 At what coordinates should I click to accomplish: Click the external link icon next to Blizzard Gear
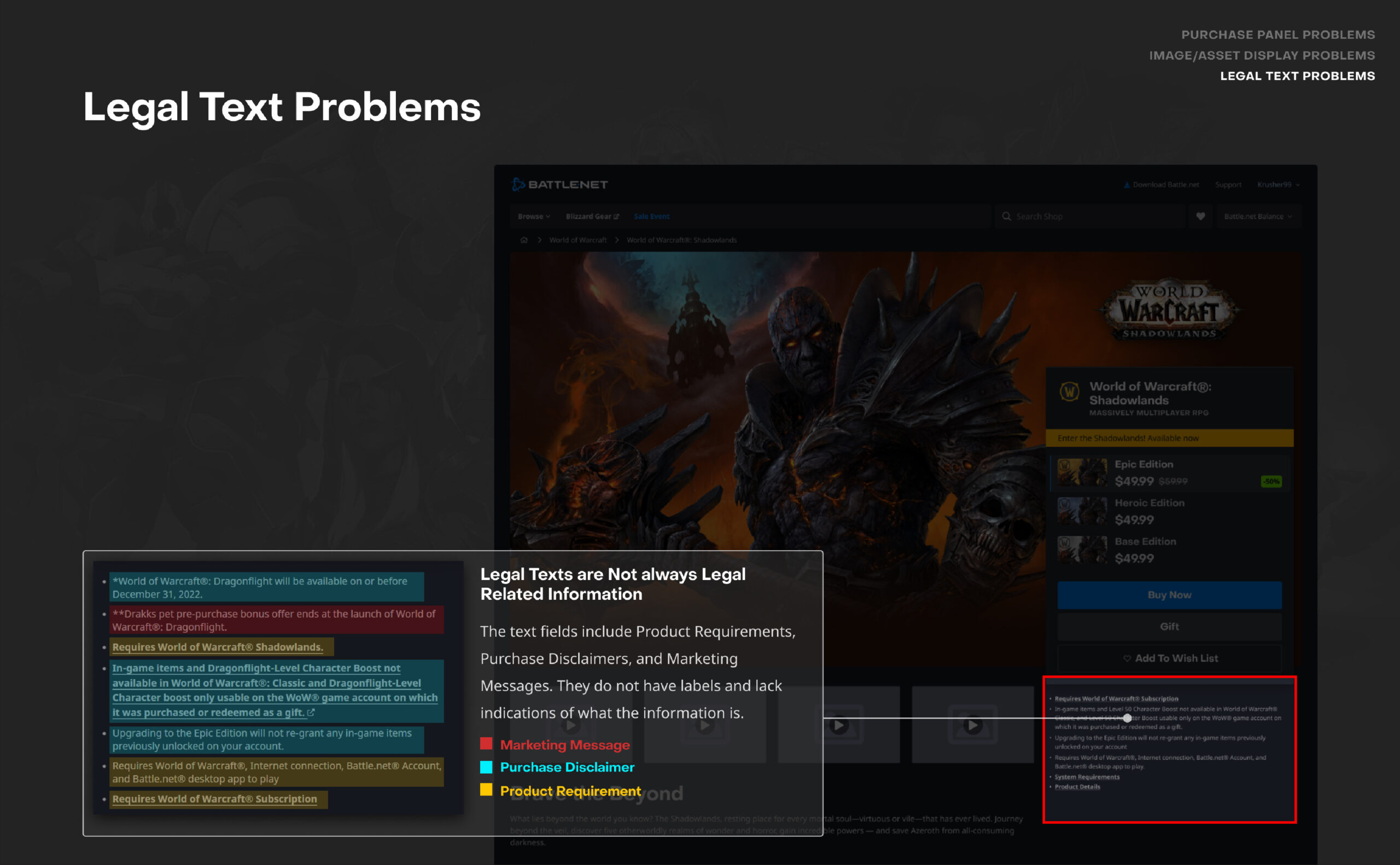[x=616, y=217]
